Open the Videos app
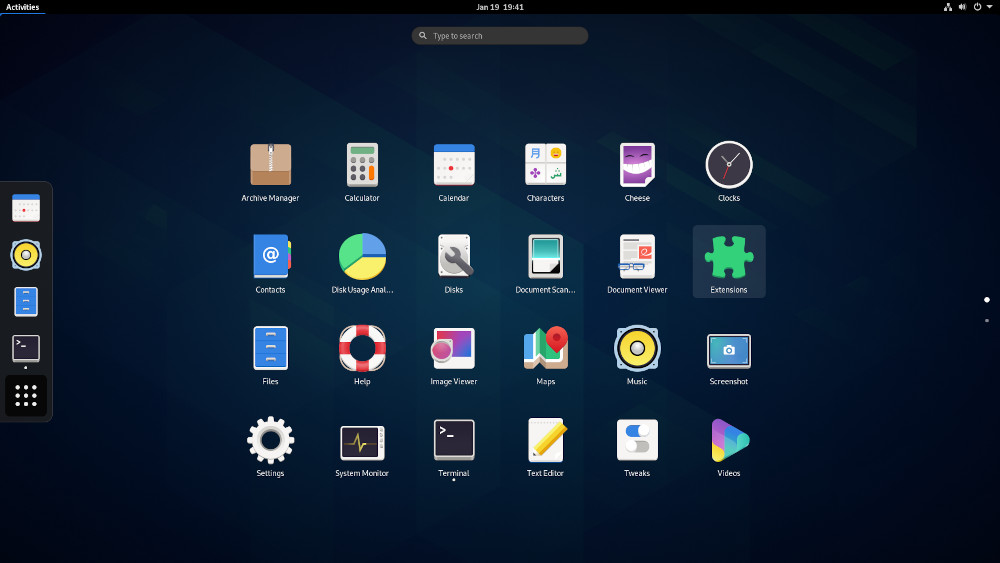Image resolution: width=1000 pixels, height=563 pixels. pos(729,446)
